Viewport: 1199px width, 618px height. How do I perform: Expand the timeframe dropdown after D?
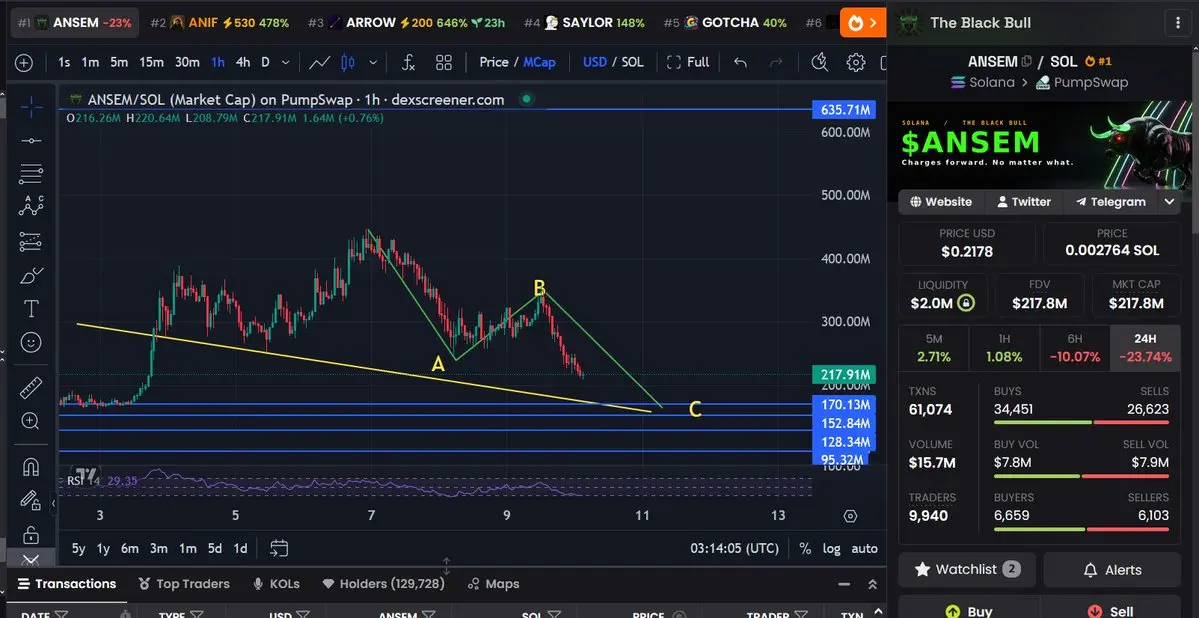point(286,62)
